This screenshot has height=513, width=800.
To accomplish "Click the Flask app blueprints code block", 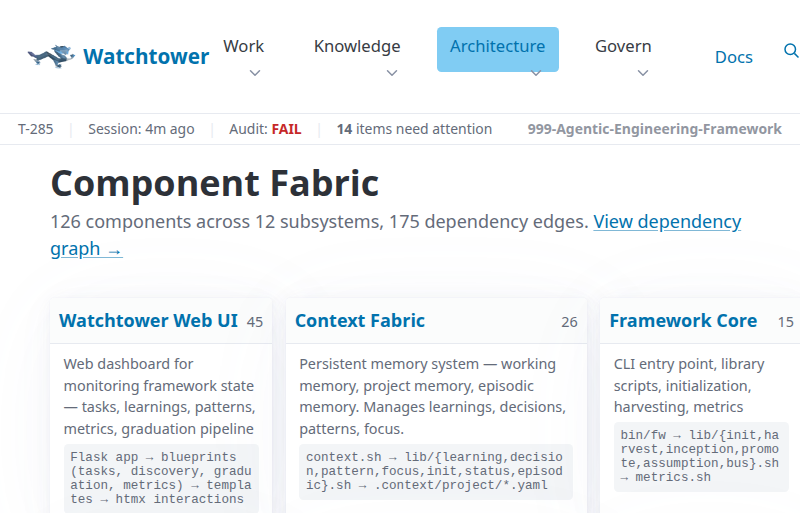I will [161, 478].
